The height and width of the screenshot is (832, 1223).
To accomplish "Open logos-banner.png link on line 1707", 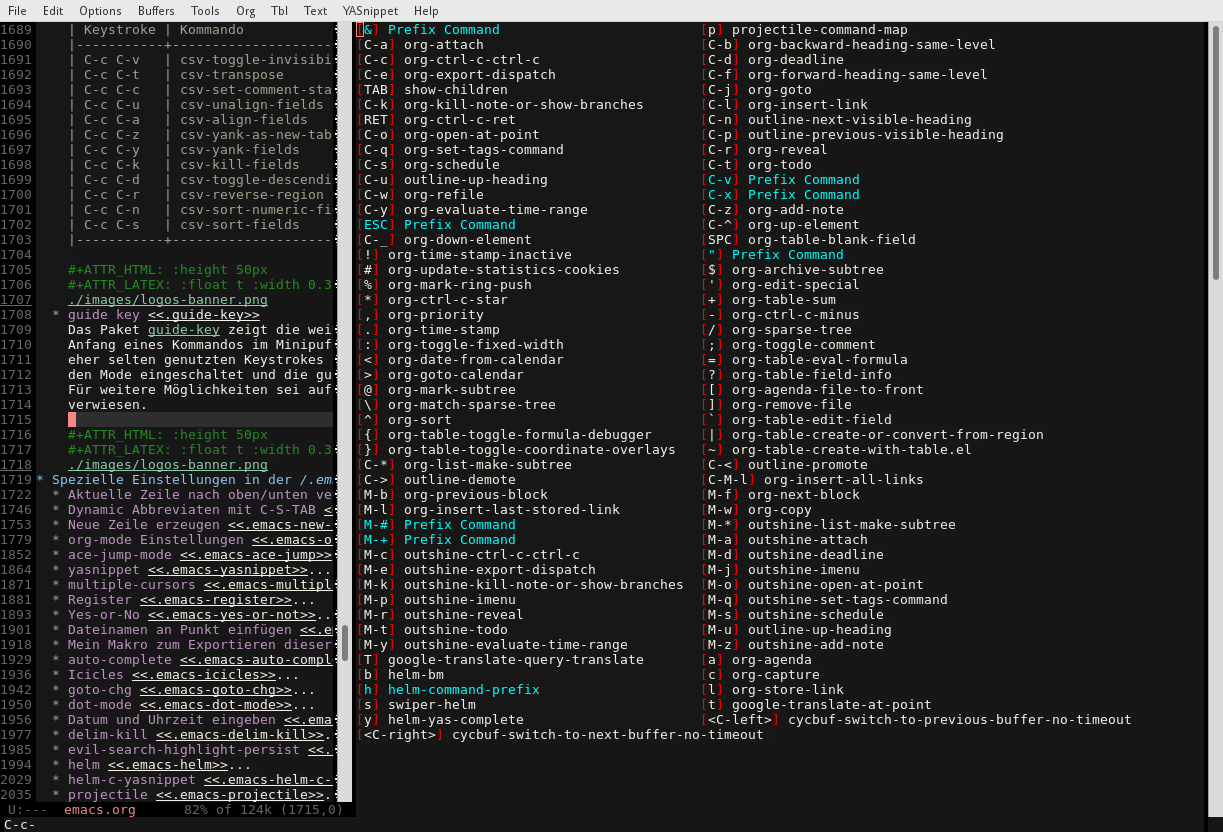I will tap(168, 299).
